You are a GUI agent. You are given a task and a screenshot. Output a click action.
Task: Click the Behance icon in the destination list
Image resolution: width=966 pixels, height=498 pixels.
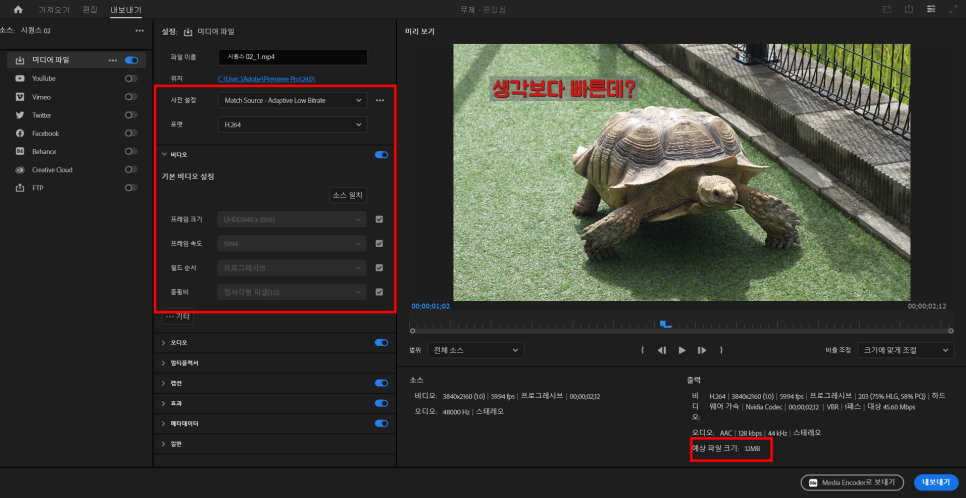click(20, 151)
